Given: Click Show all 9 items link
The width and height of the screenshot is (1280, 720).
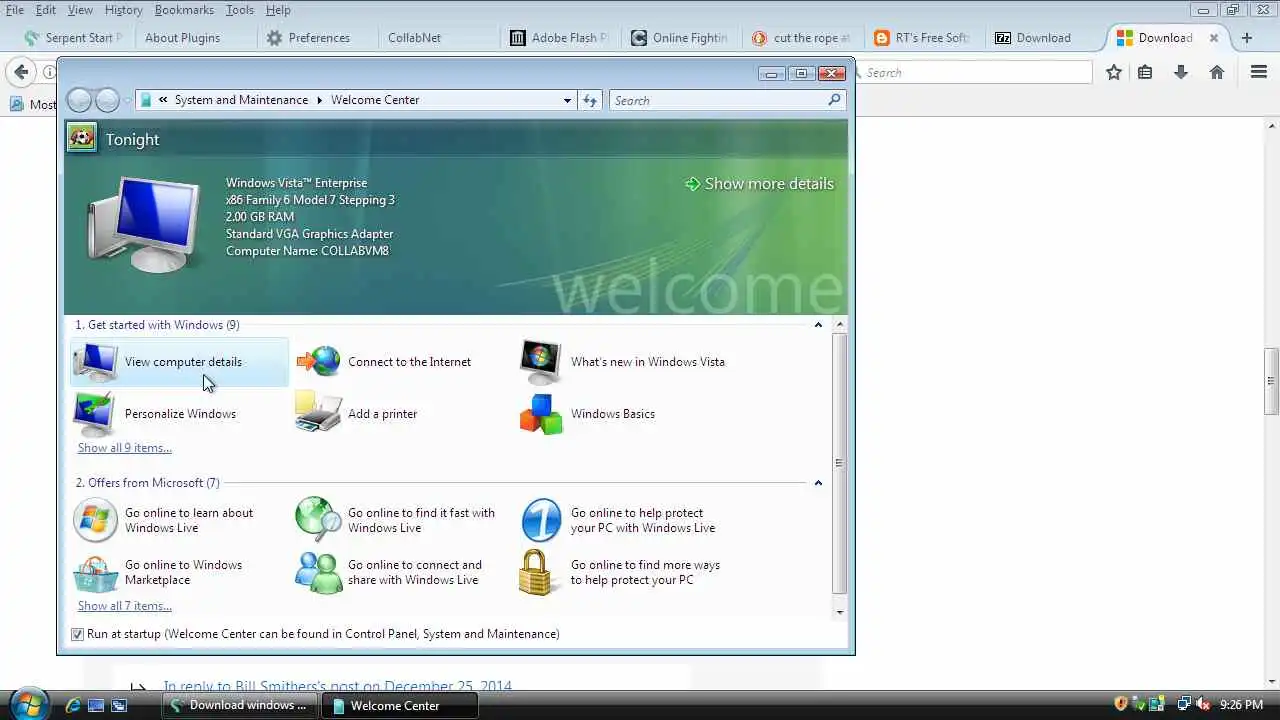Looking at the screenshot, I should tap(125, 448).
